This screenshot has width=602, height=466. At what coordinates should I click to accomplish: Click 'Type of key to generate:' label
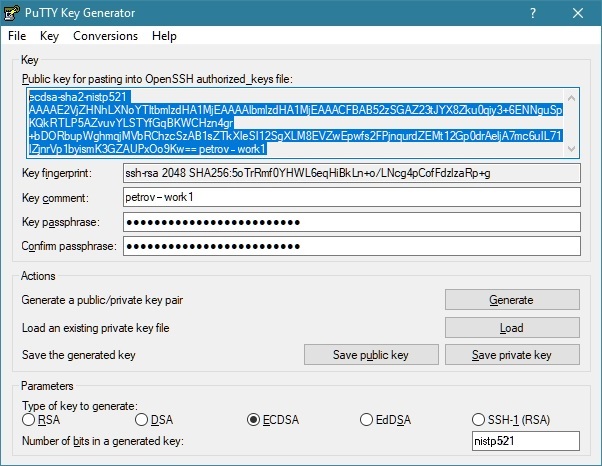click(x=80, y=405)
